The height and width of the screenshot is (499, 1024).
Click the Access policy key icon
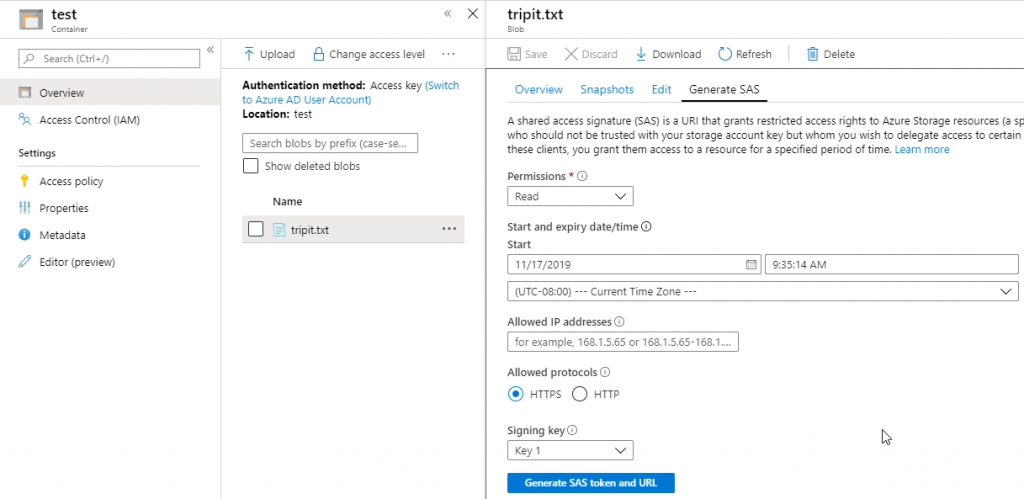(25, 182)
